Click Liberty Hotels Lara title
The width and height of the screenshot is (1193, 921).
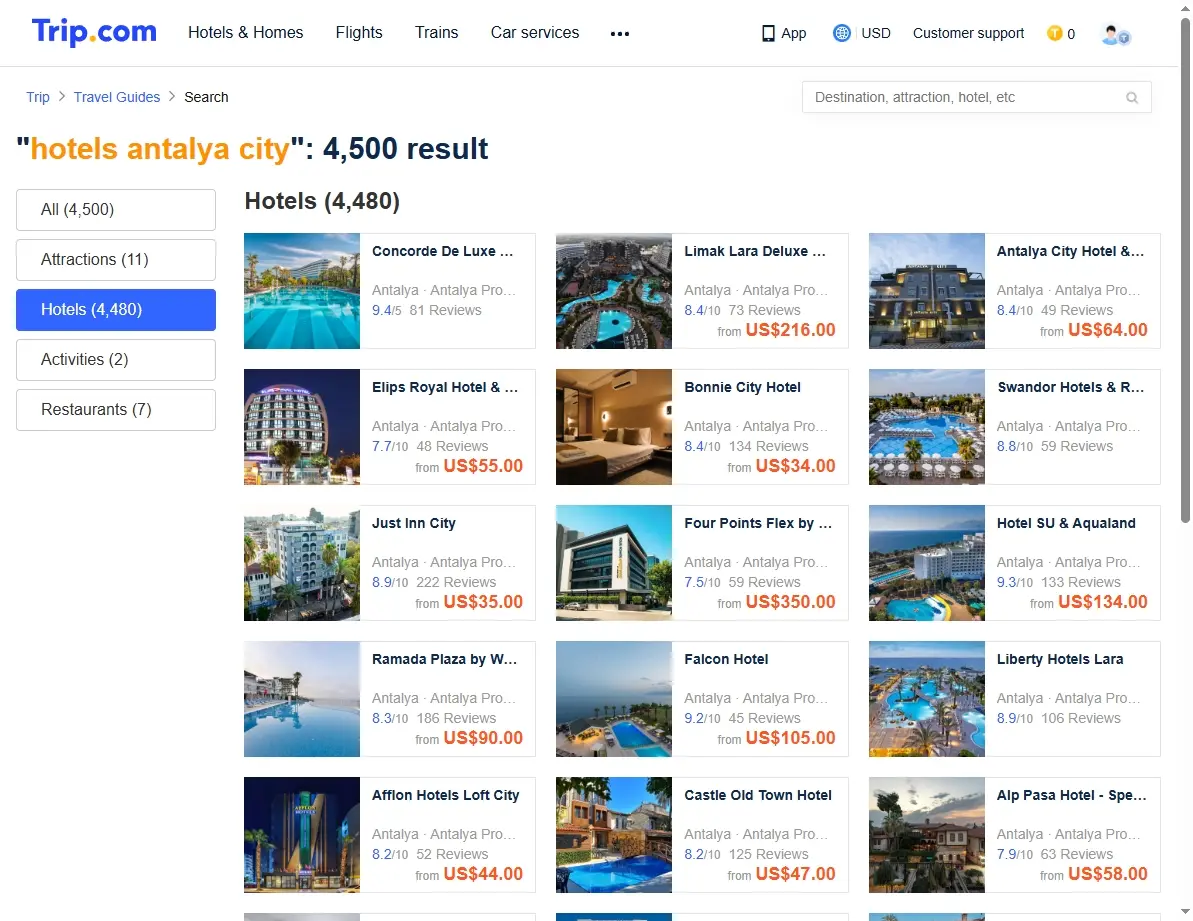click(1060, 659)
